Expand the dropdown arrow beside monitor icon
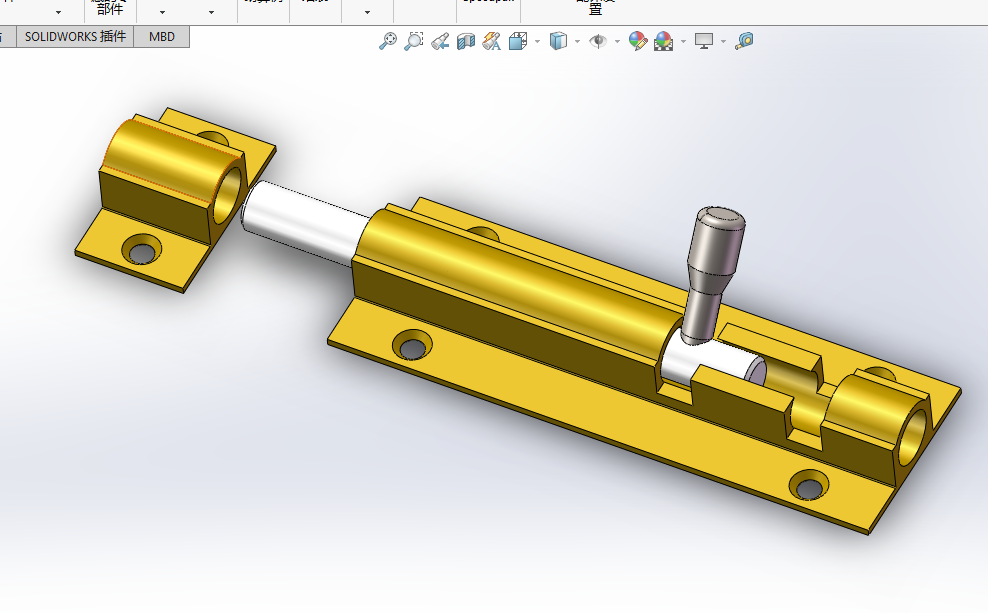The height and width of the screenshot is (613, 988). (x=723, y=42)
